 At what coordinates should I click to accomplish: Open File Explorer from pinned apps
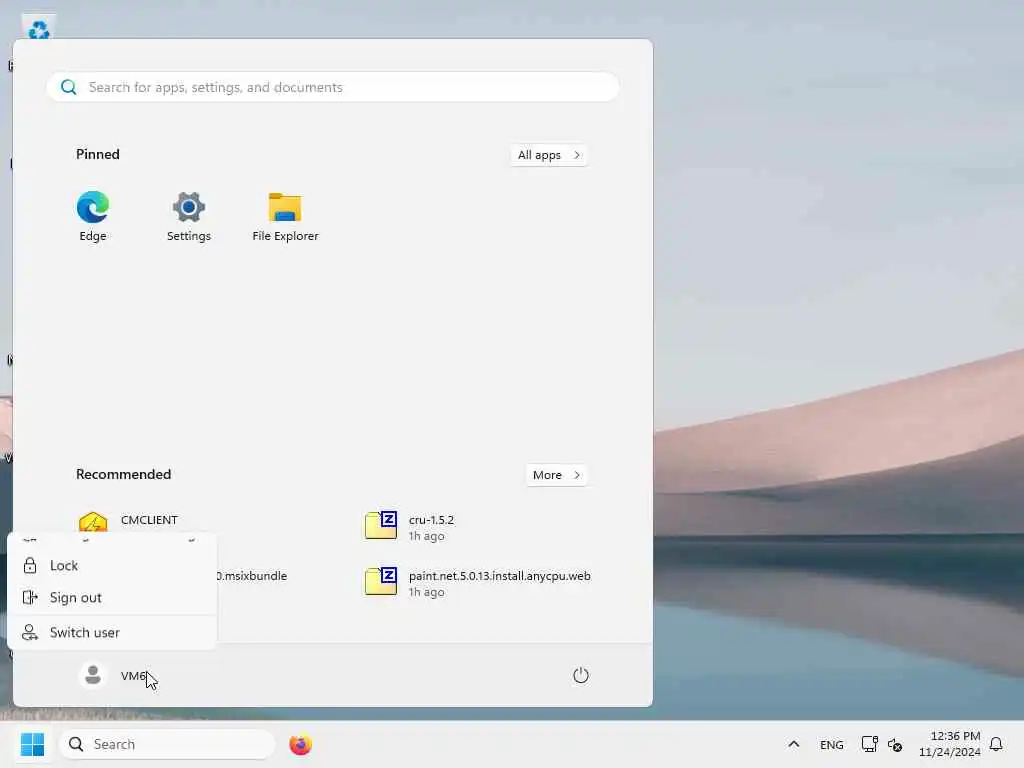click(x=285, y=216)
